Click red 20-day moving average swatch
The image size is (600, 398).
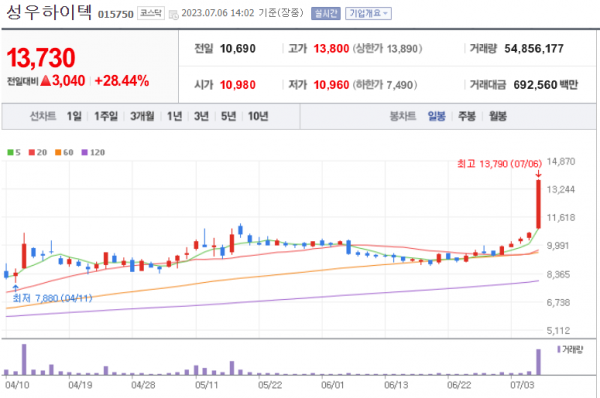click(x=32, y=152)
